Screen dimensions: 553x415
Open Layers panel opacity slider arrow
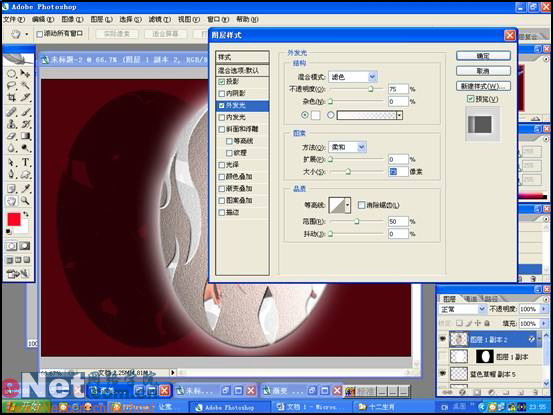[x=543, y=309]
